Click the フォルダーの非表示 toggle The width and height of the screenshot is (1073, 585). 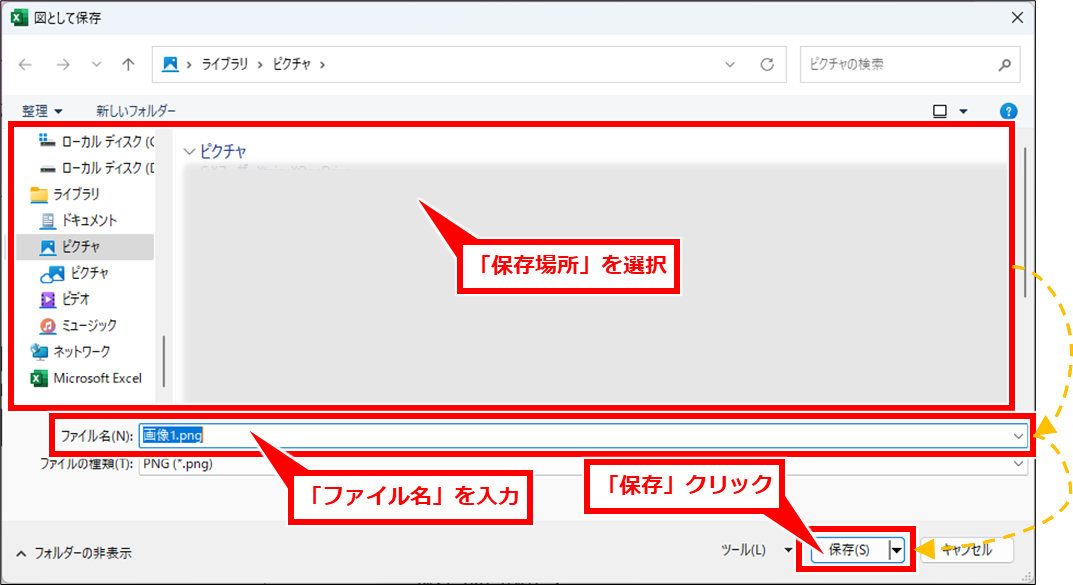coord(73,552)
